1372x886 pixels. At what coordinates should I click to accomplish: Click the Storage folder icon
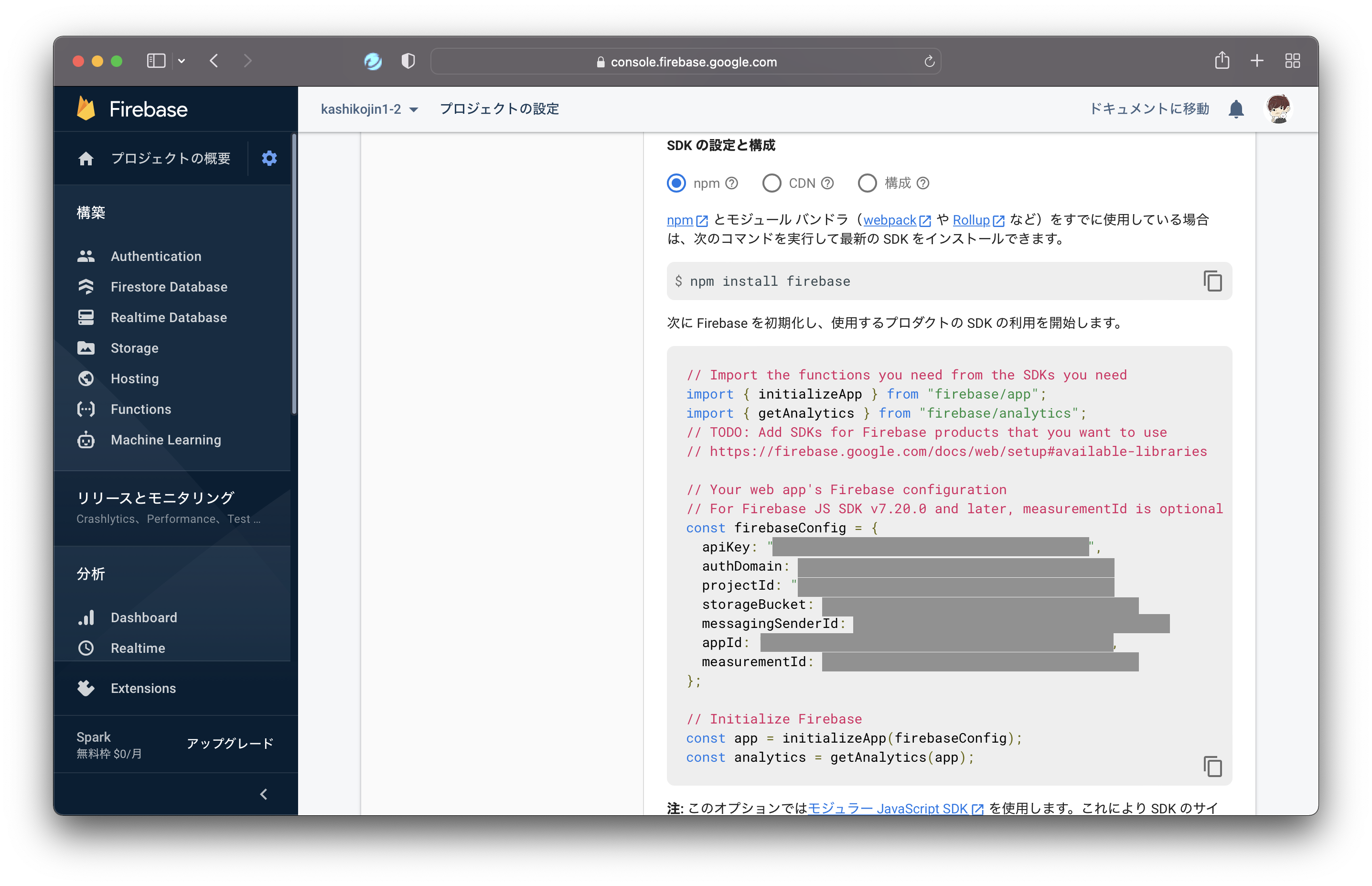[86, 348]
